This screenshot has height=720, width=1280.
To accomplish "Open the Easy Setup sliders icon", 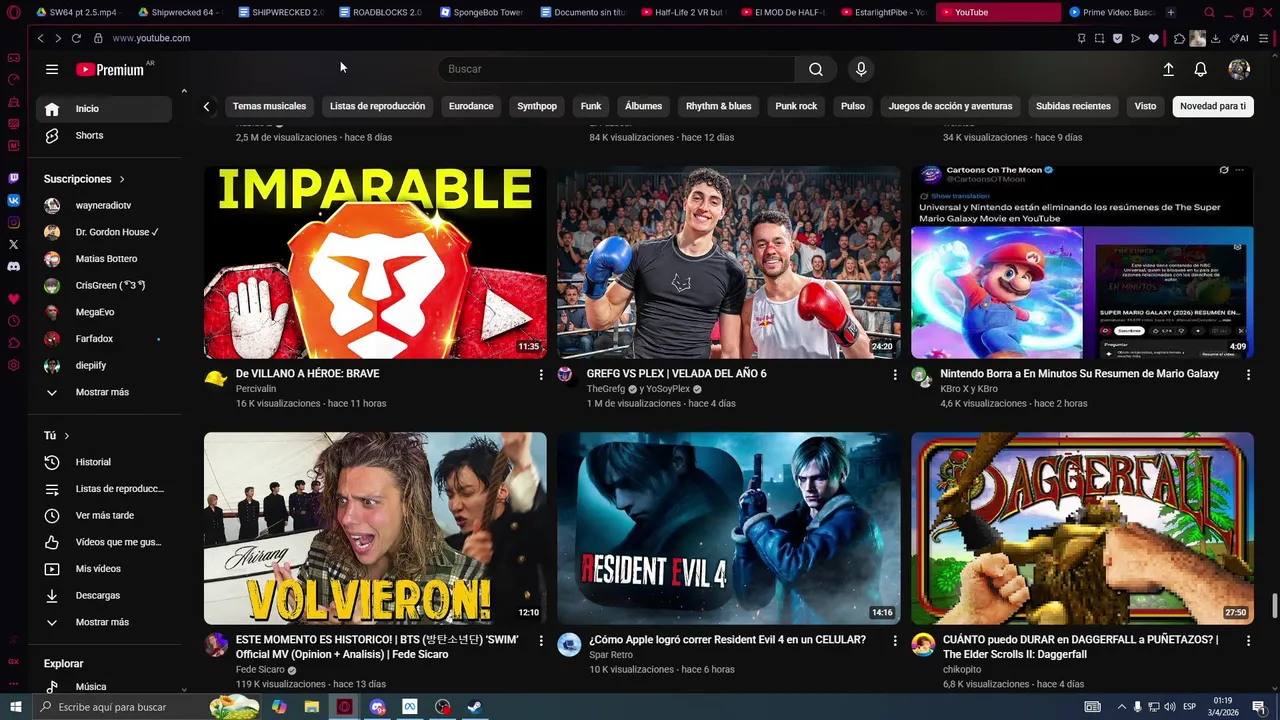I will tap(1264, 38).
